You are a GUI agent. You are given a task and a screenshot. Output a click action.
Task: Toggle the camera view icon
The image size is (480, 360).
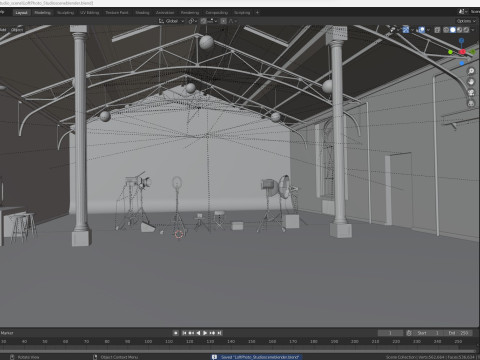[x=471, y=93]
